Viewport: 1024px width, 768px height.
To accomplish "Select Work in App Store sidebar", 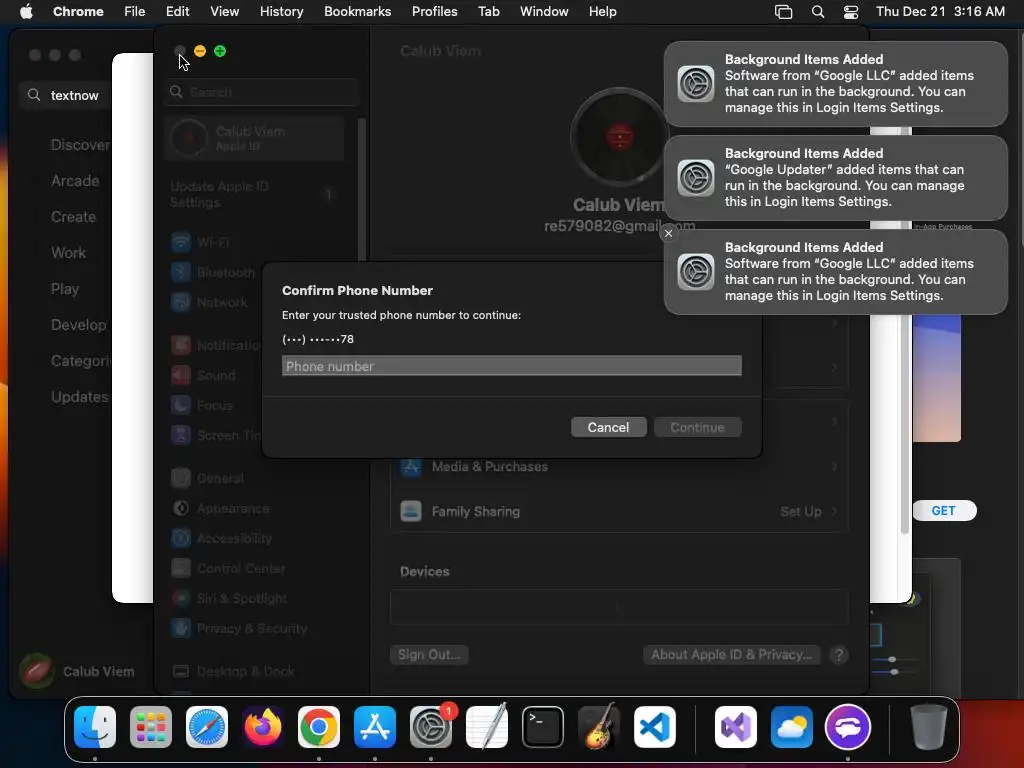I will (68, 253).
